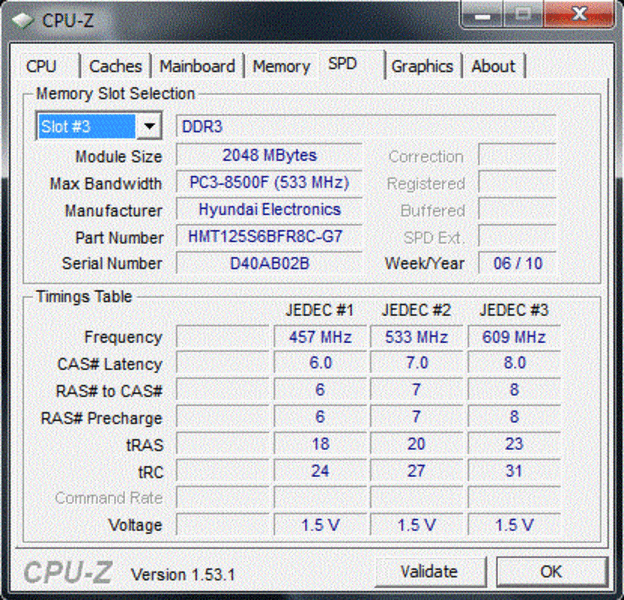Click the Validate button
Viewport: 624px width, 600px height.
[x=429, y=571]
